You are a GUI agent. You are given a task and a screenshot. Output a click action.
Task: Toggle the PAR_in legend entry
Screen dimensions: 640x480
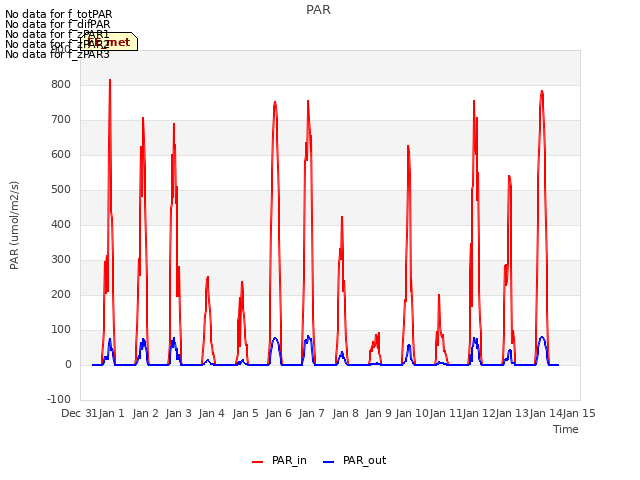pyautogui.click(x=279, y=461)
